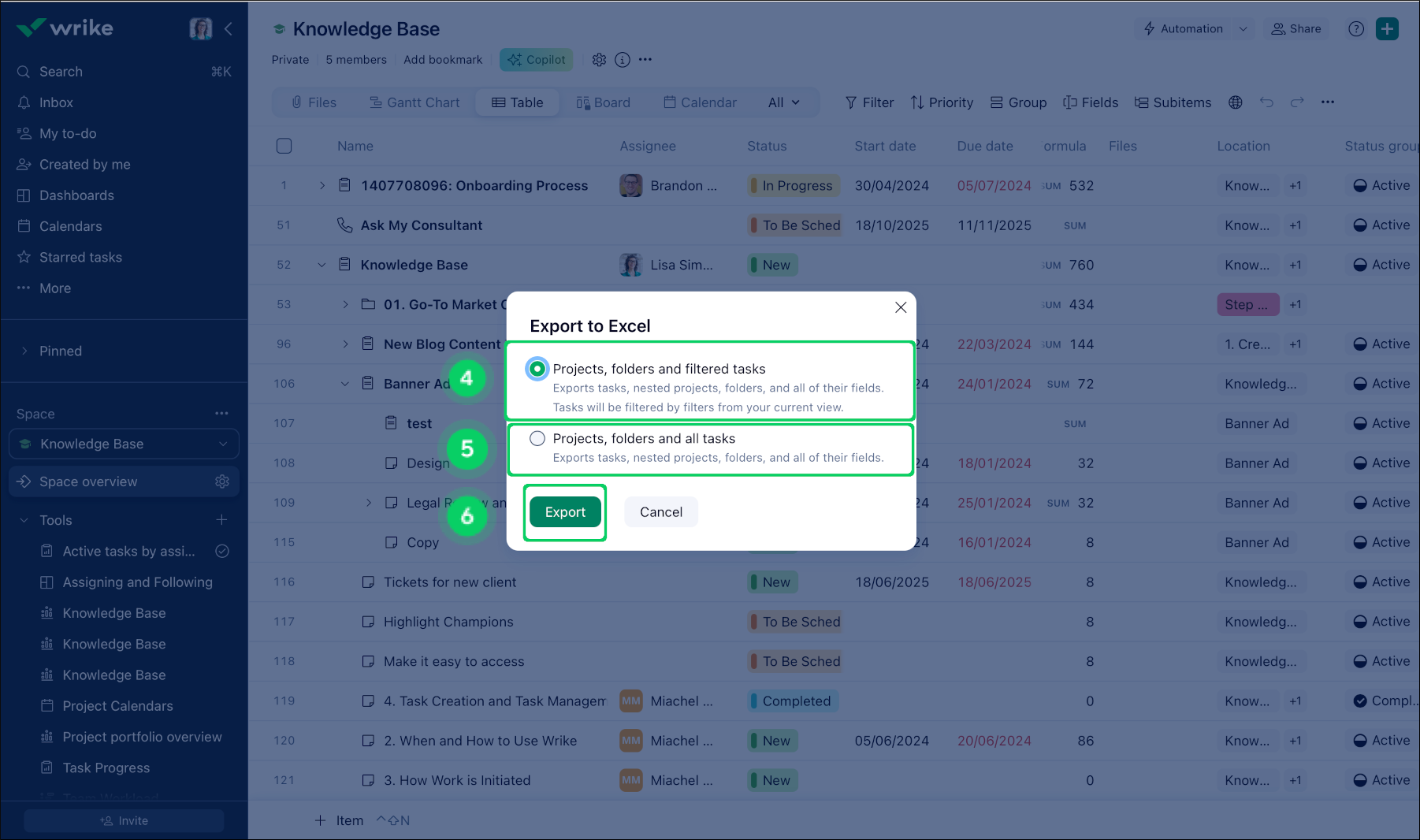Click the green plus create button
This screenshot has width=1420, height=840.
1387,29
